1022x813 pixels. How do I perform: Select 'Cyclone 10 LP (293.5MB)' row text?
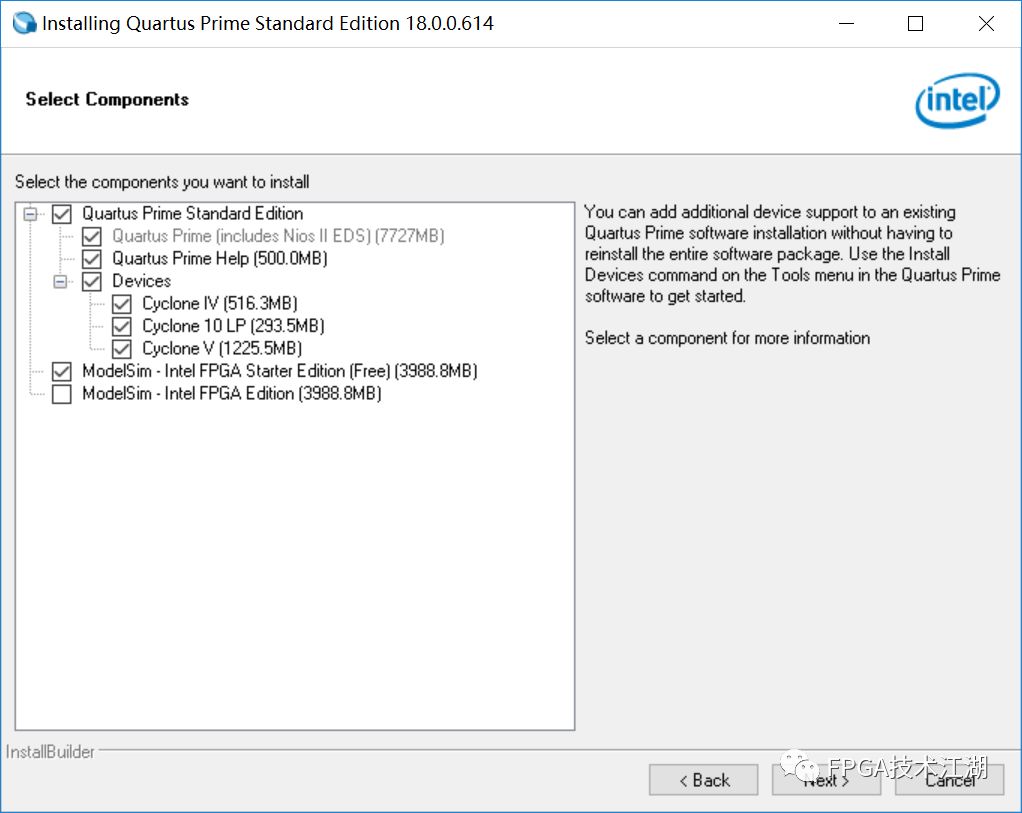[x=233, y=326]
